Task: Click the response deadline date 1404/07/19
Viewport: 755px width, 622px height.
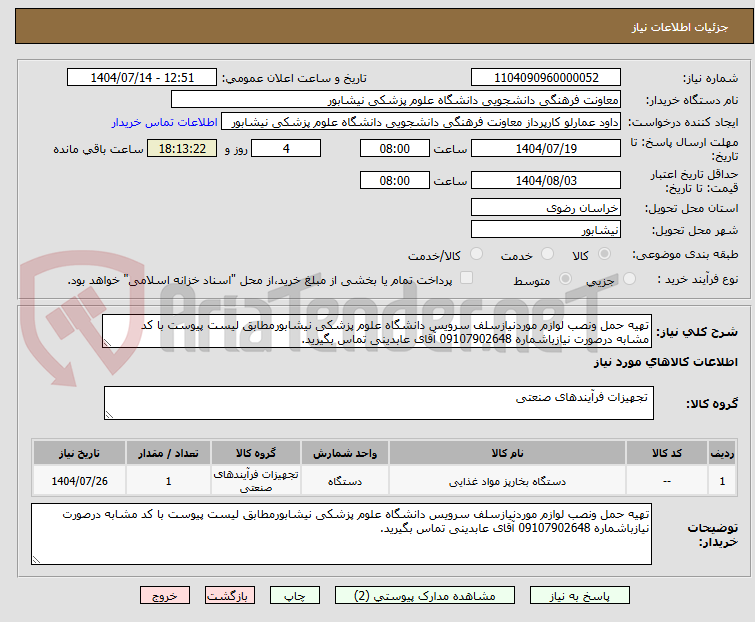Action: pyautogui.click(x=546, y=148)
